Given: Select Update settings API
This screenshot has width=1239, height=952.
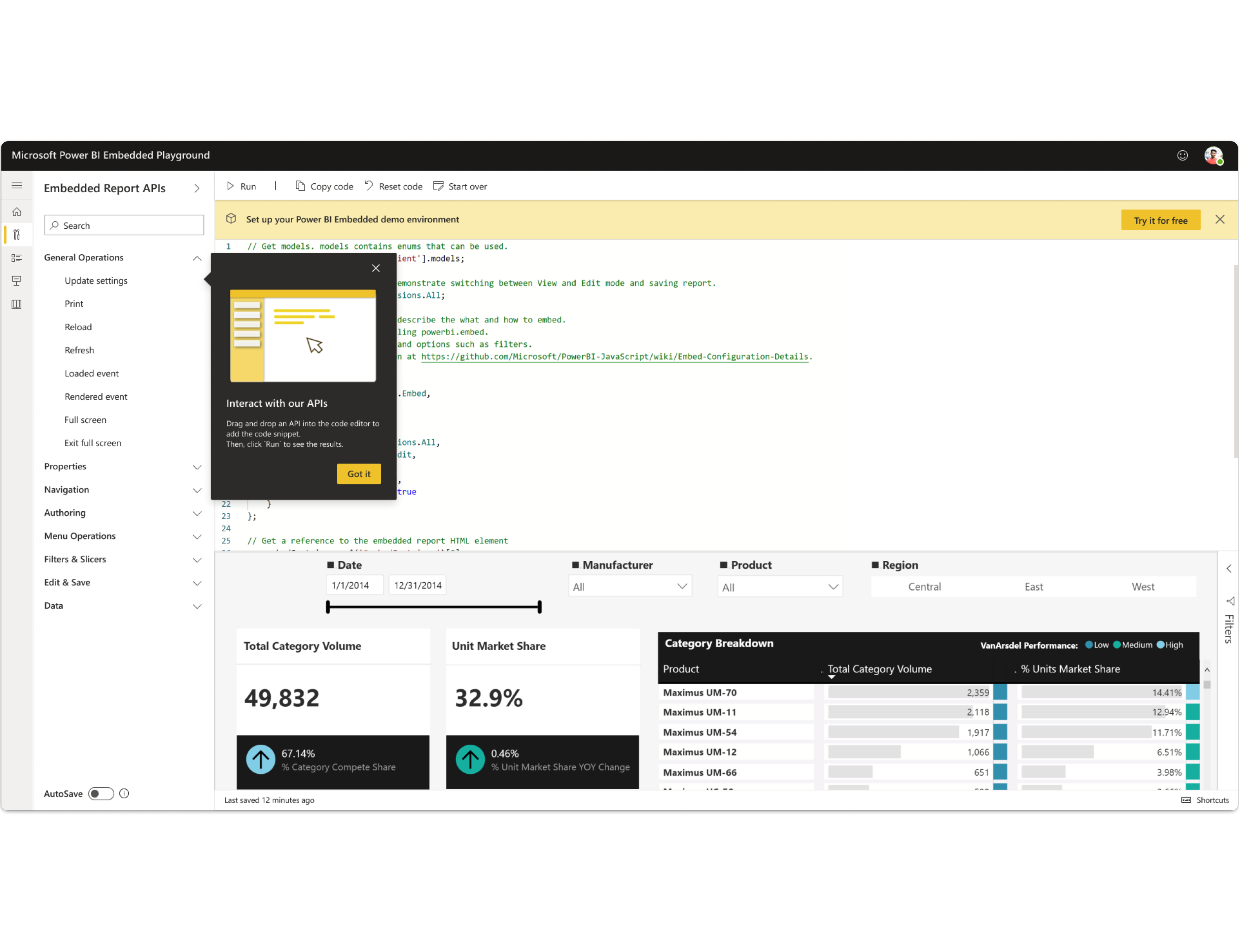Looking at the screenshot, I should point(96,281).
